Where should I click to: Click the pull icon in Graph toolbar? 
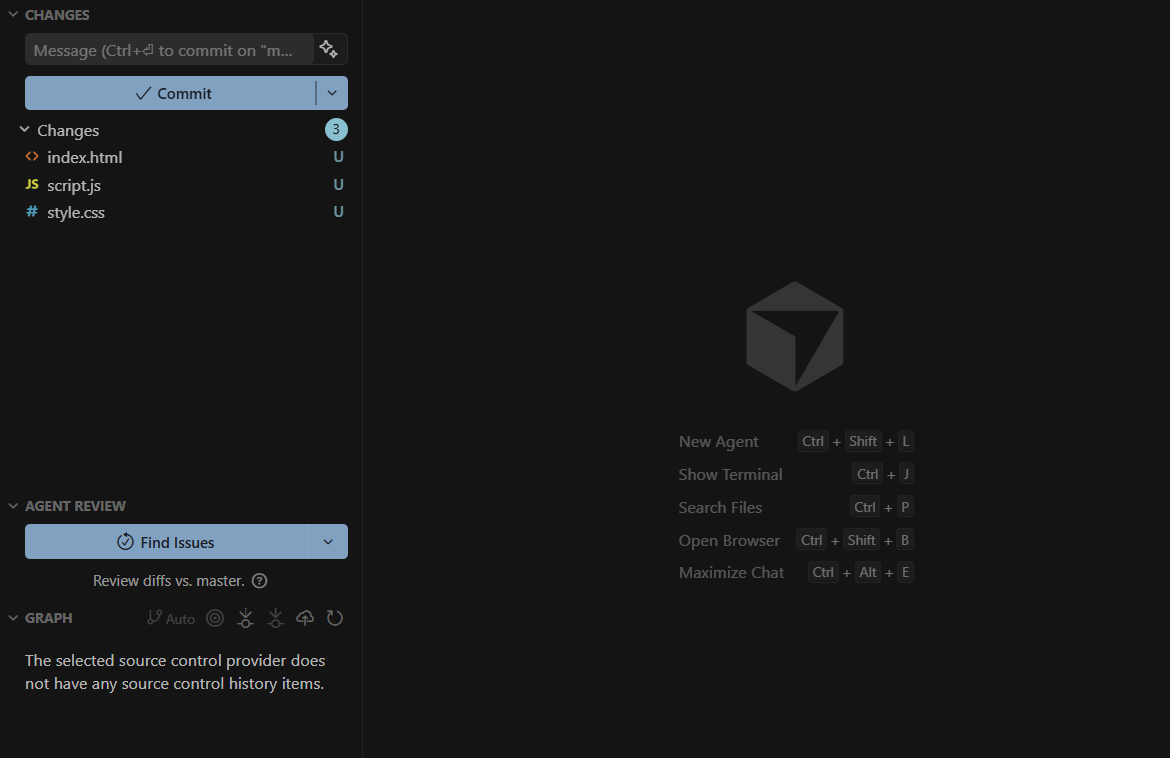click(275, 618)
